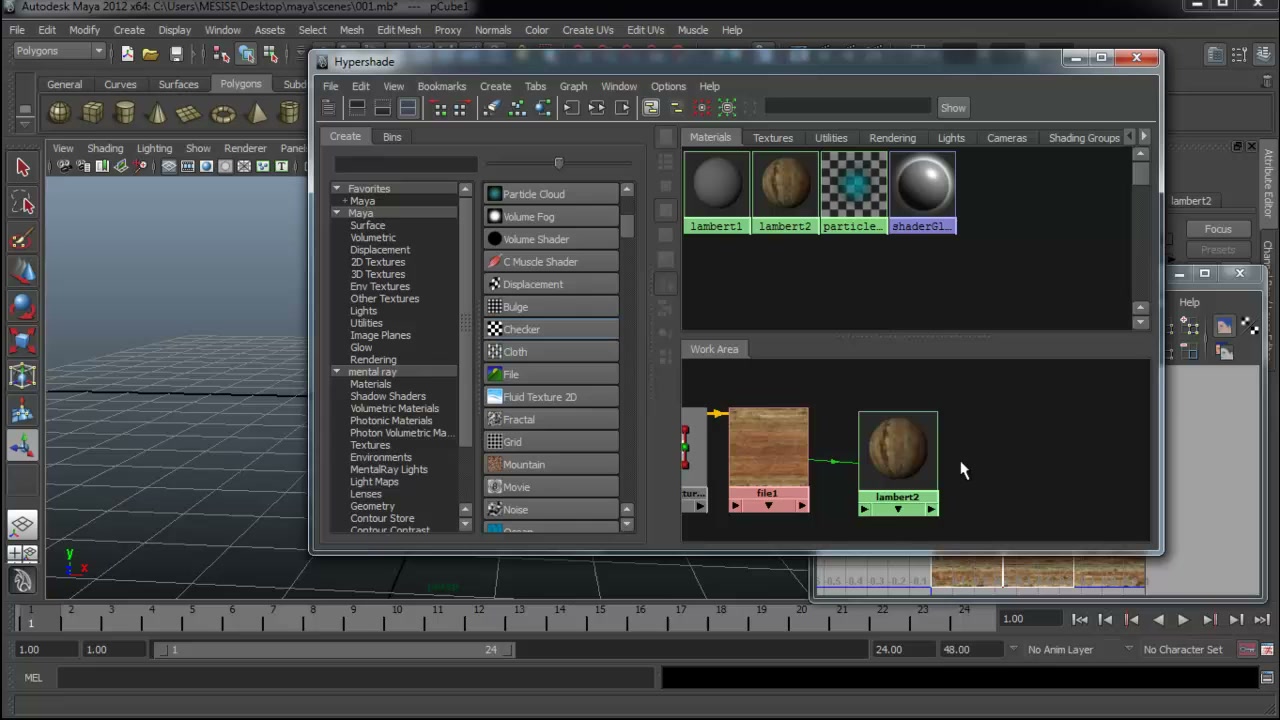Toggle select by hierarchy mode icon

[220, 53]
